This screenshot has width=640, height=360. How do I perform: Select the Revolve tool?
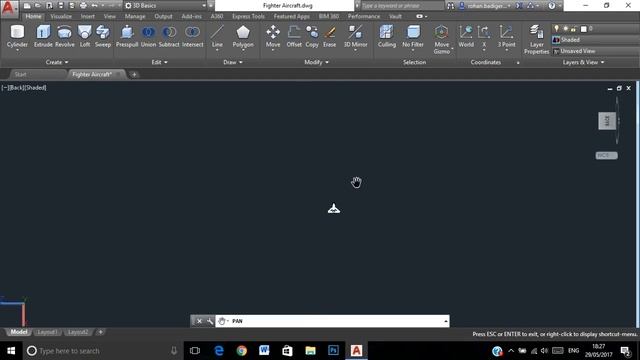(x=64, y=37)
